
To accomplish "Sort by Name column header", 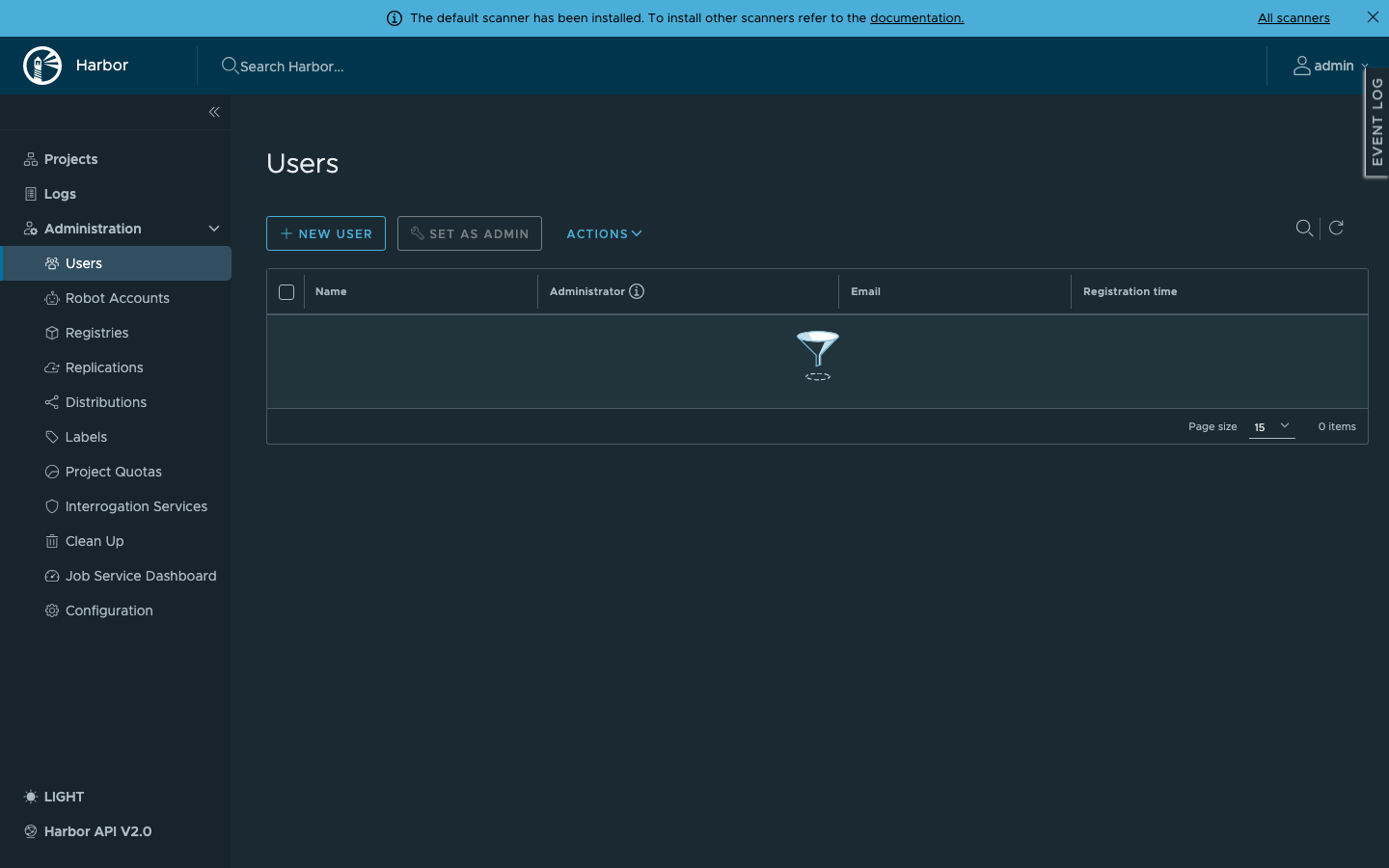I will click(331, 291).
